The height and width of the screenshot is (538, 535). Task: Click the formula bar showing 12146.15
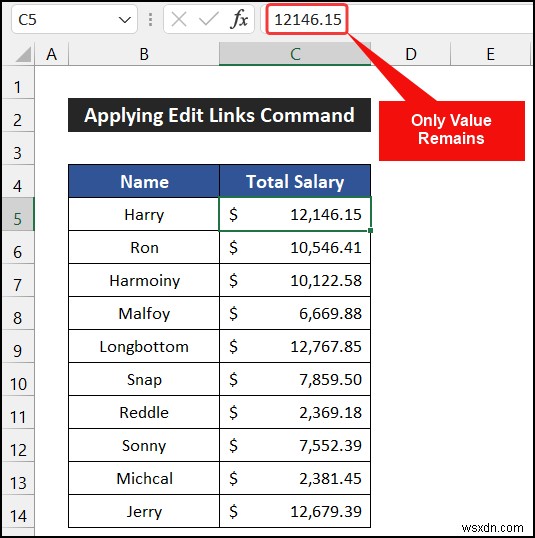pos(398,20)
